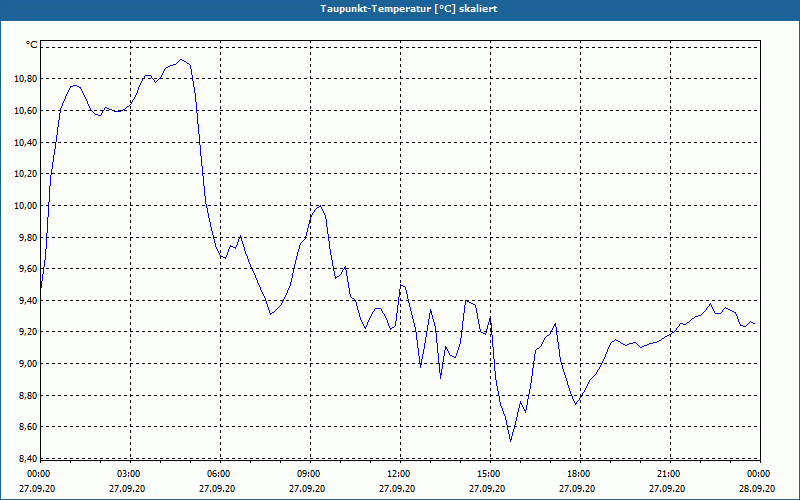The height and width of the screenshot is (500, 800).
Task: Click the 27.09.20 date under 12:00
Action: pos(397,489)
